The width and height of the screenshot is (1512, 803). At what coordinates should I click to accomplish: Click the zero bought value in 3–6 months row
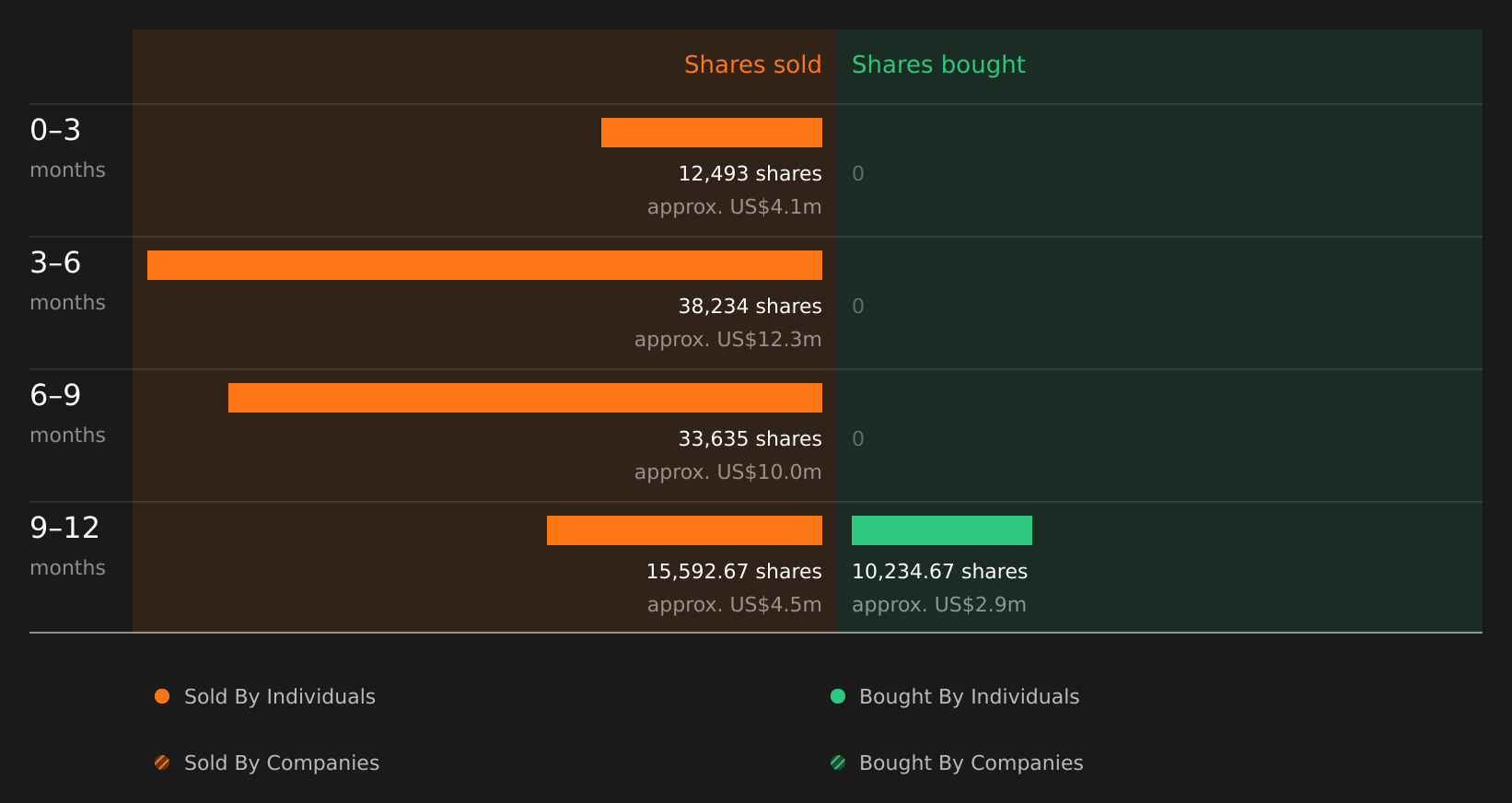858,307
